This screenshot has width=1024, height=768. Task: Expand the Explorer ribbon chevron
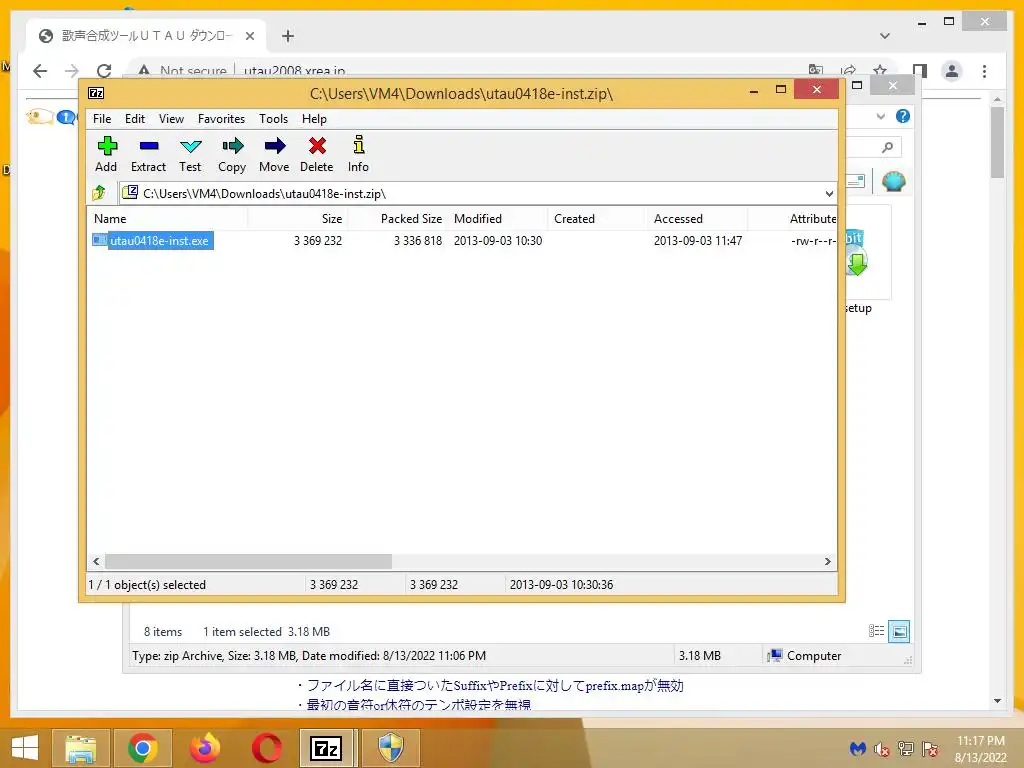[880, 116]
